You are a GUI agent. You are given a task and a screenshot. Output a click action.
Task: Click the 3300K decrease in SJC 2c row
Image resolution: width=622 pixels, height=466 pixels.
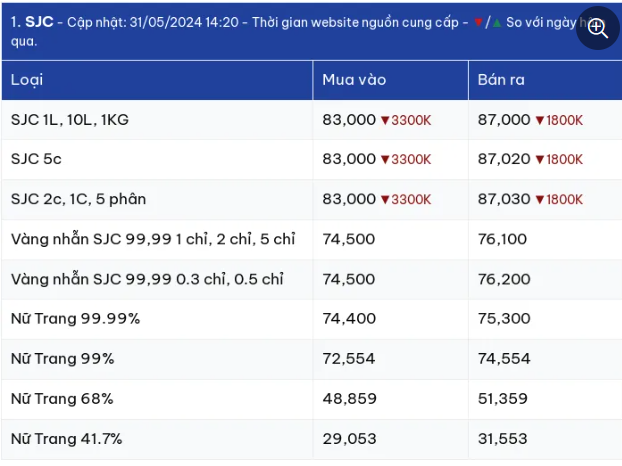point(406,200)
